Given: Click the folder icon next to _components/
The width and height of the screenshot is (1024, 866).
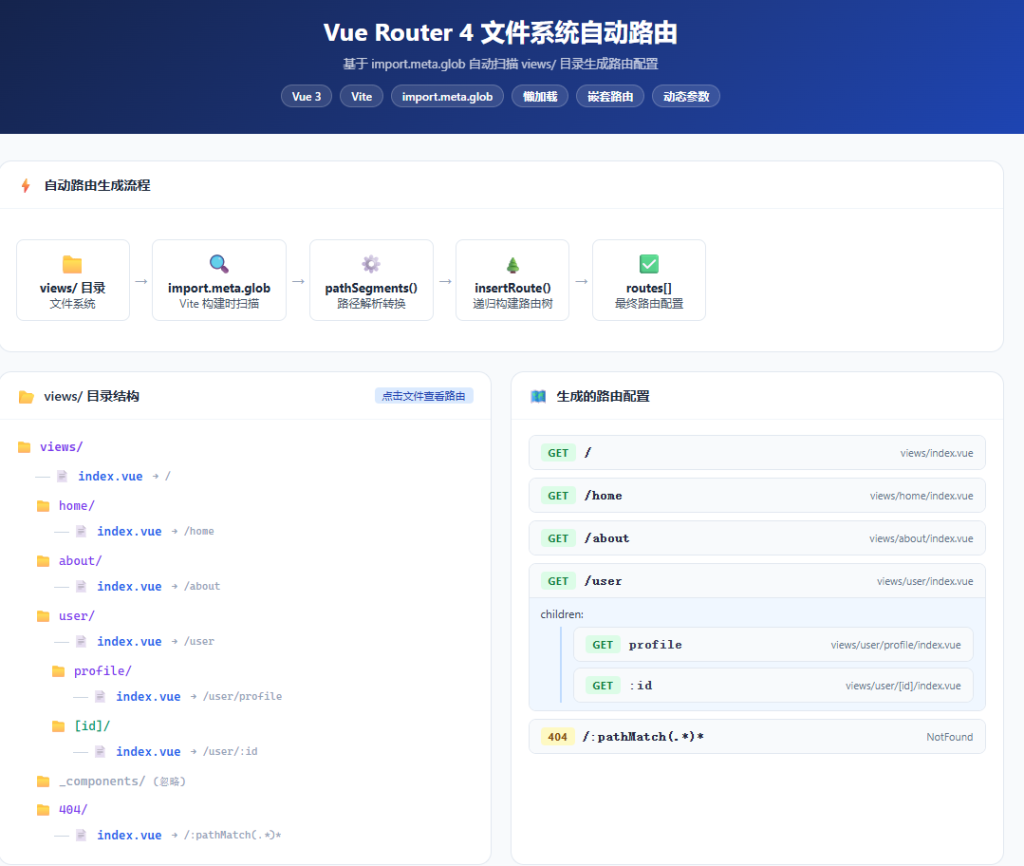Looking at the screenshot, I should (43, 782).
